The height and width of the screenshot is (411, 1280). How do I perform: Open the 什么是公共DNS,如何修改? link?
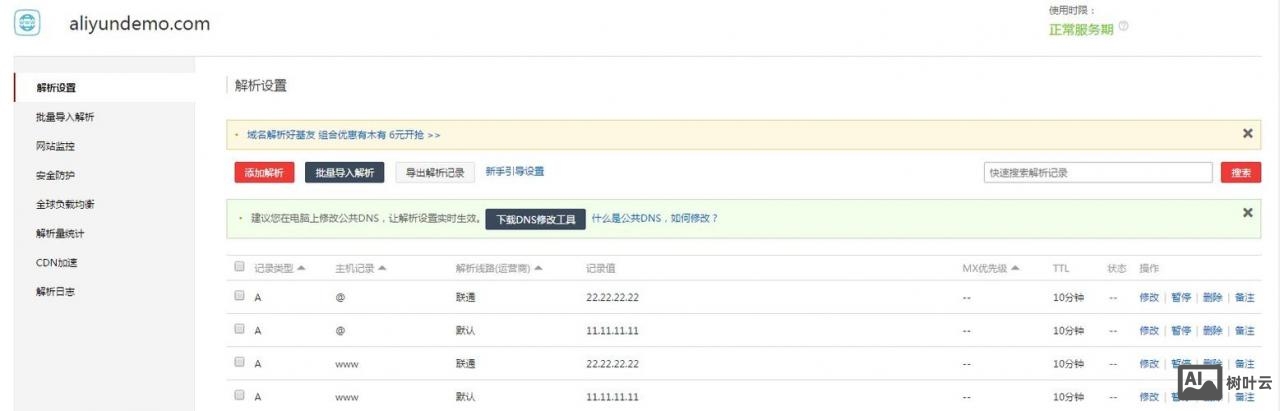[655, 218]
